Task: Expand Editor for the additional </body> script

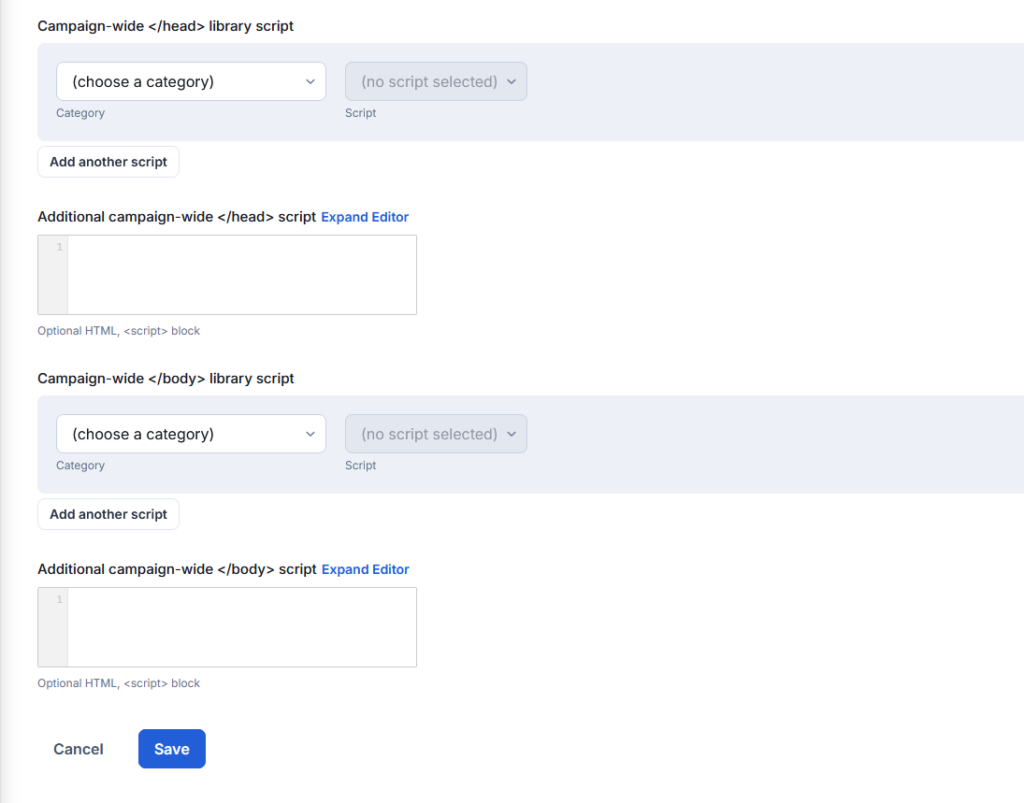Action: 365,569
